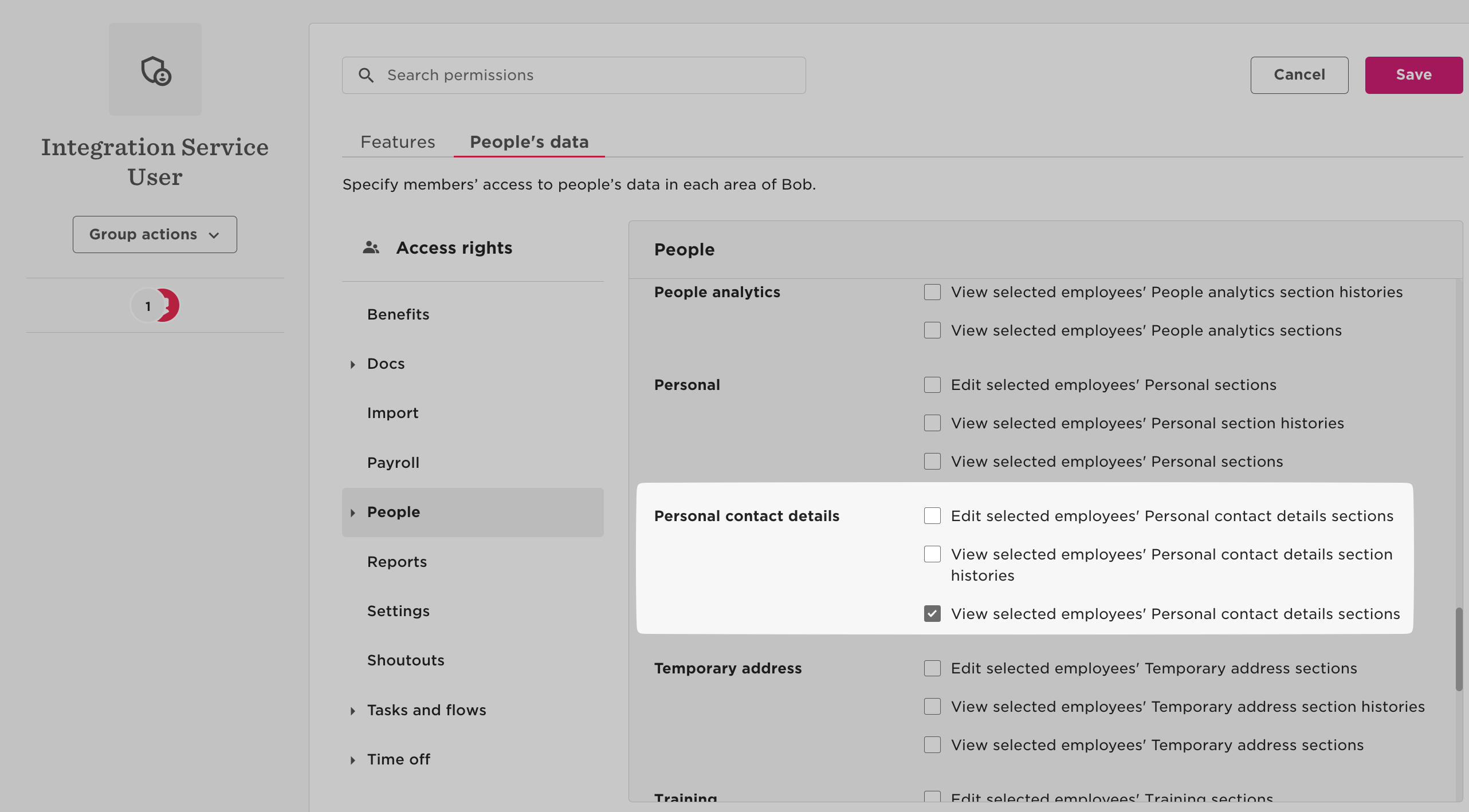Open Payroll access rights section
The width and height of the screenshot is (1469, 812).
pos(393,463)
